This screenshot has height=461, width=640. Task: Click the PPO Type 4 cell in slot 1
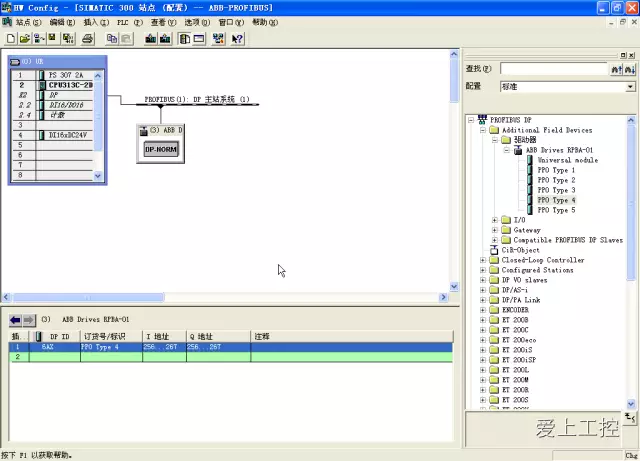point(111,347)
